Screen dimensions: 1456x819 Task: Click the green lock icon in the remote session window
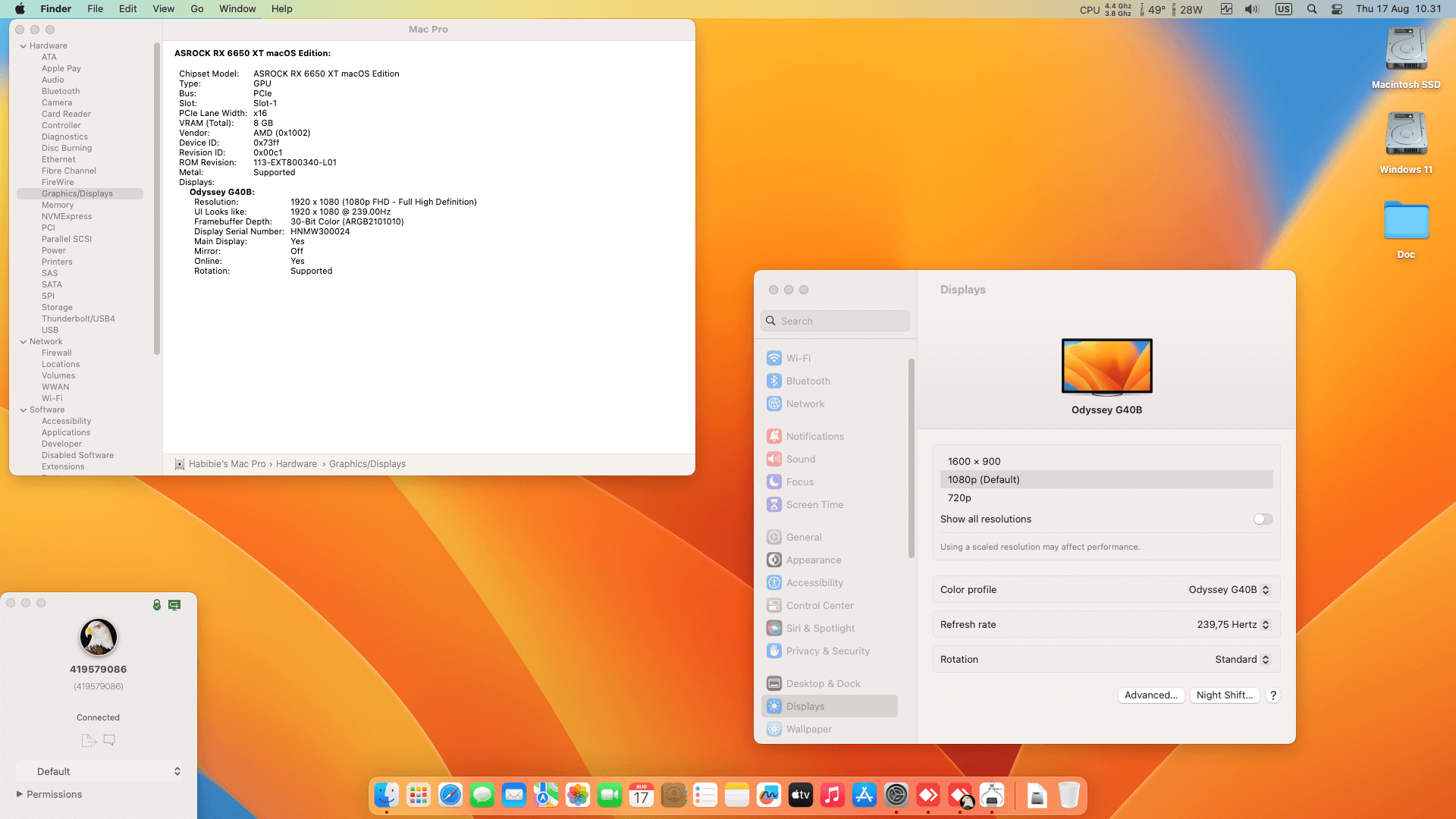[x=157, y=604]
